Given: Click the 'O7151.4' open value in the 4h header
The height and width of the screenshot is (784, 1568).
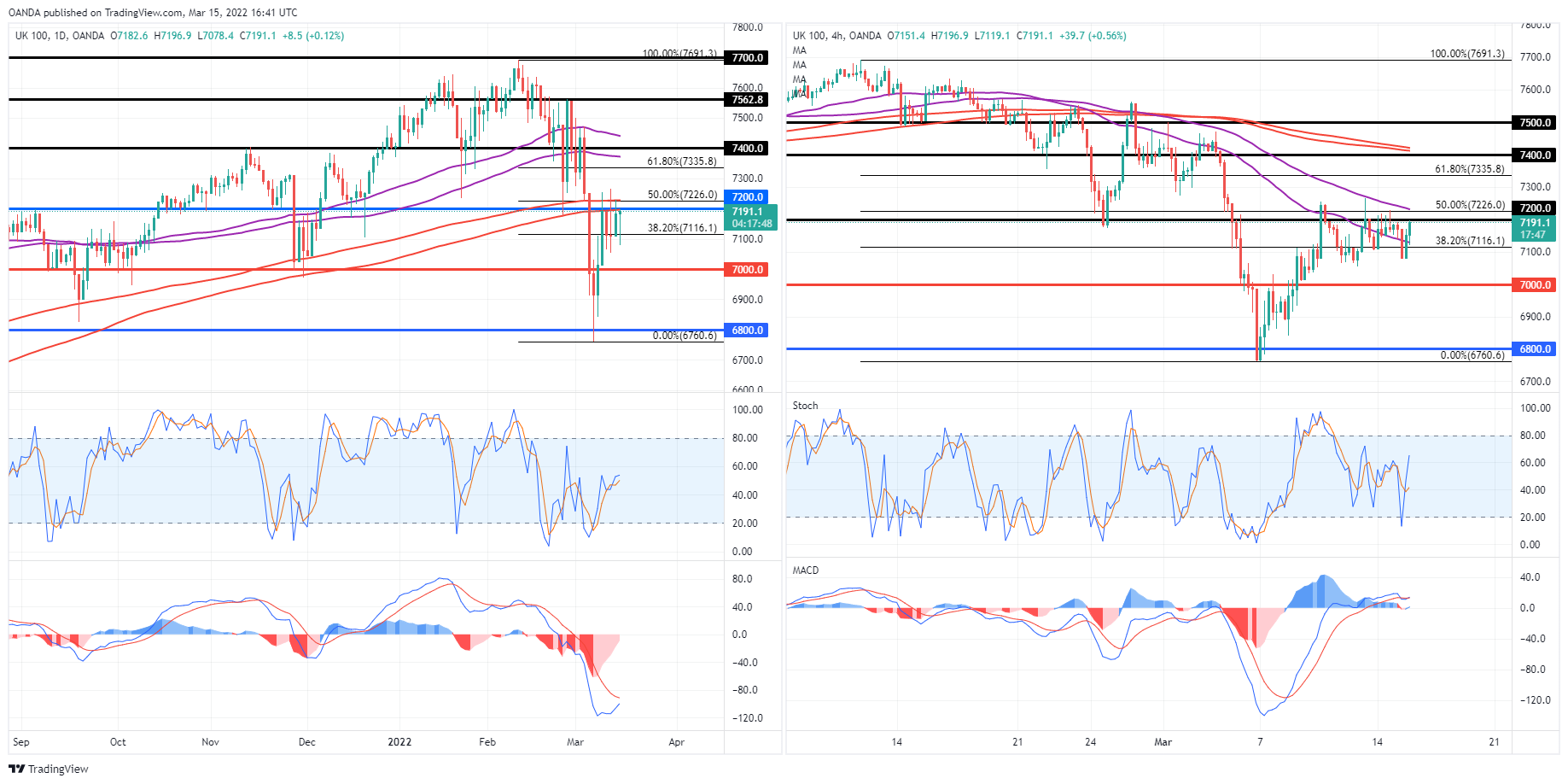Looking at the screenshot, I should click(x=906, y=36).
